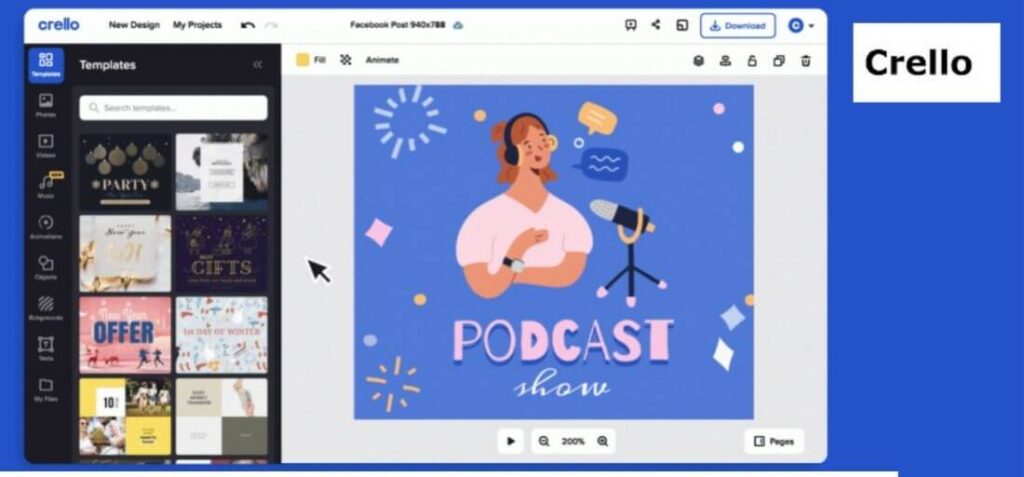Delete element with the trash icon
The width and height of the screenshot is (1024, 477).
tap(805, 61)
